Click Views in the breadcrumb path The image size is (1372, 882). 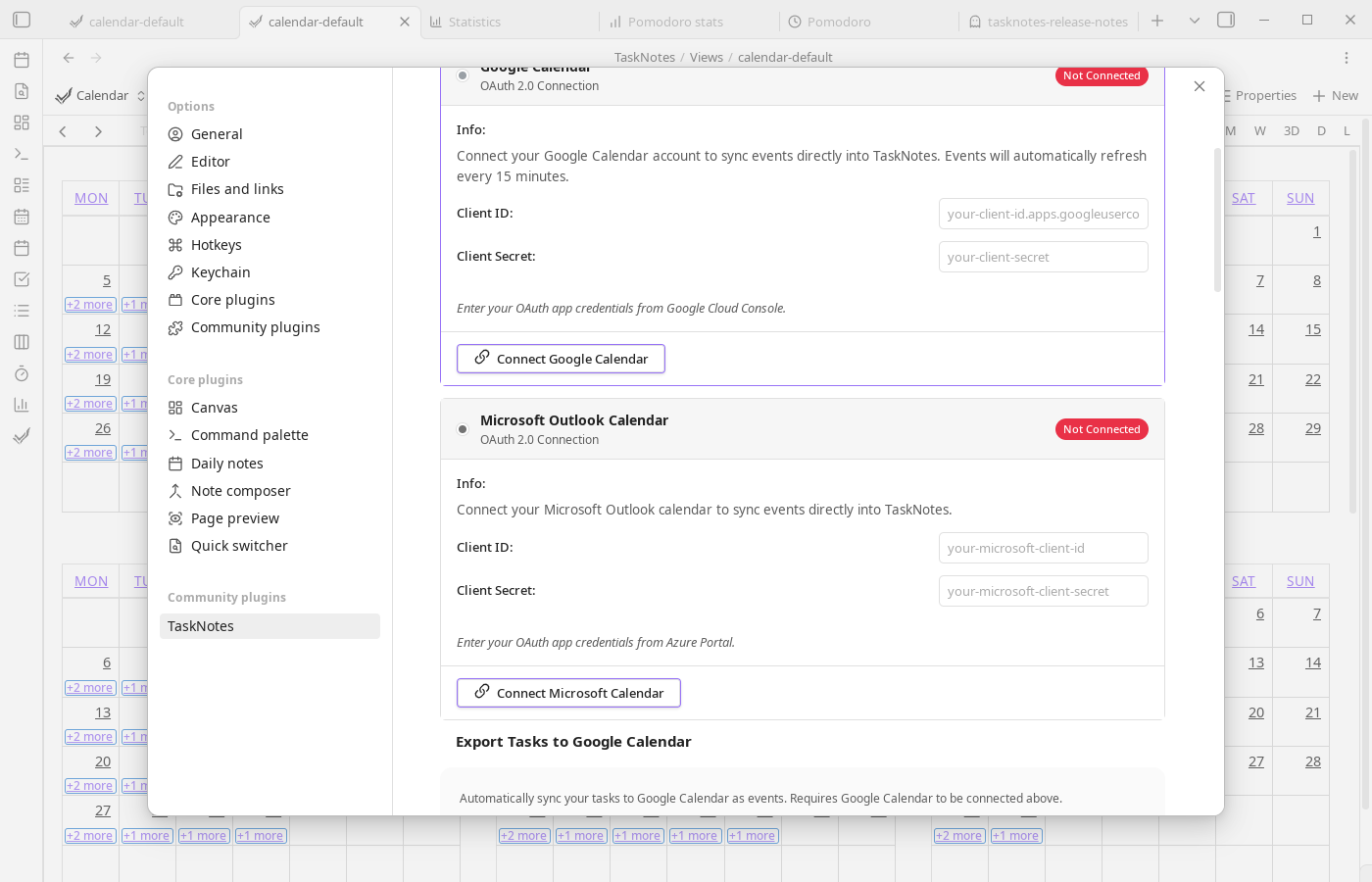[706, 58]
